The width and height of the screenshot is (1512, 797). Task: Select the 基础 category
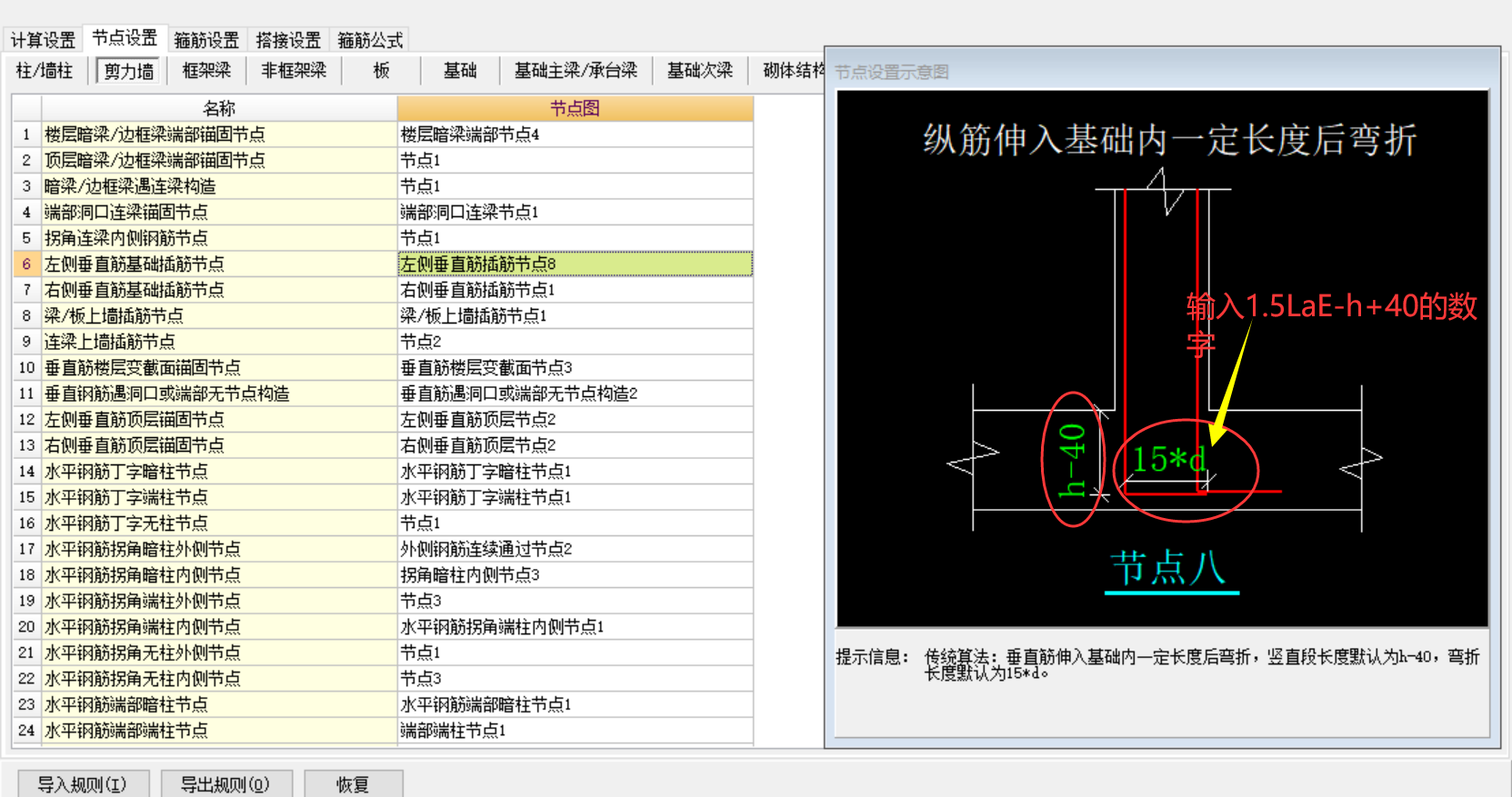[460, 70]
